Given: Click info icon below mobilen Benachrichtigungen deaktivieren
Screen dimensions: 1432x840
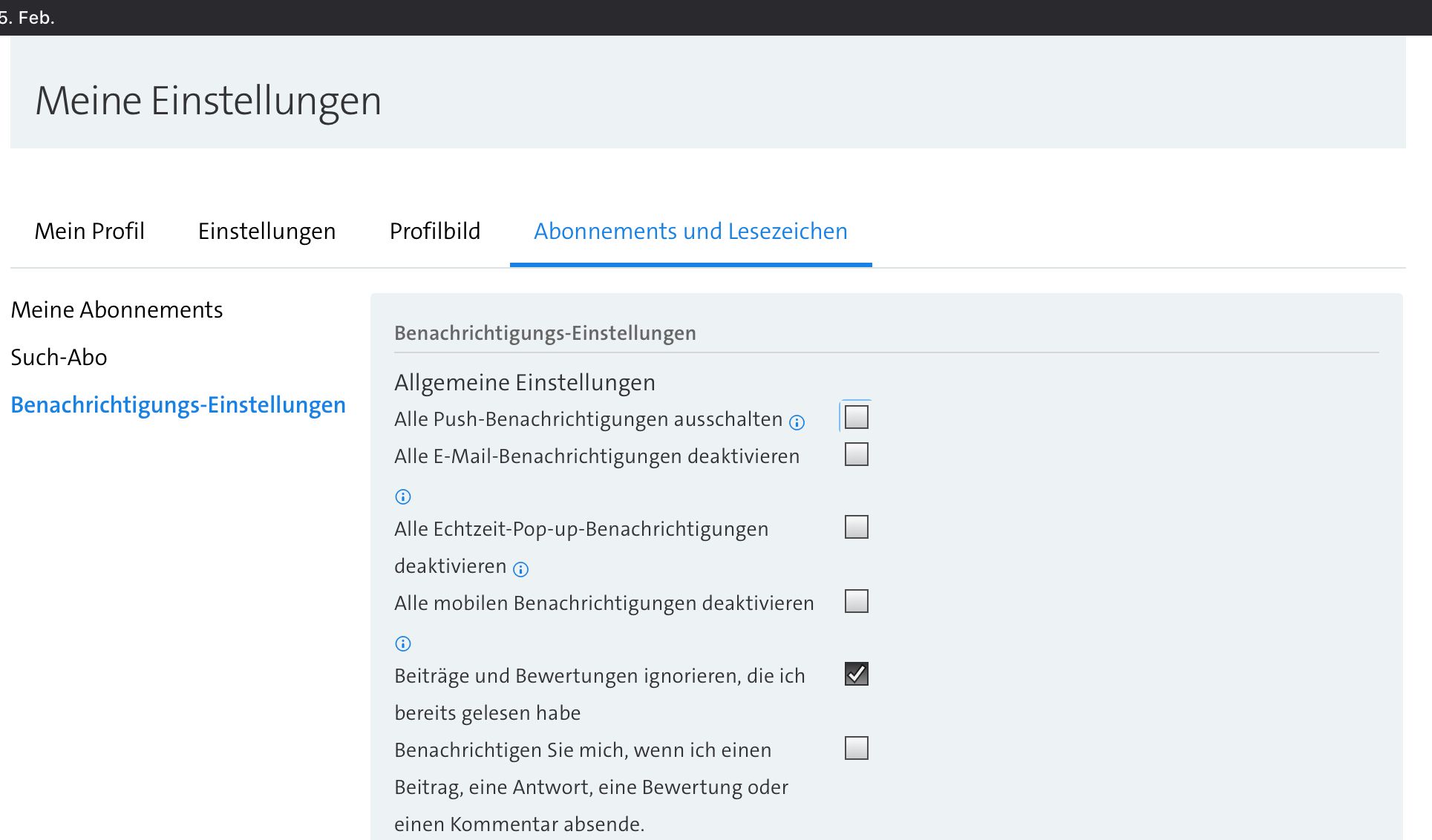Looking at the screenshot, I should pyautogui.click(x=403, y=643).
